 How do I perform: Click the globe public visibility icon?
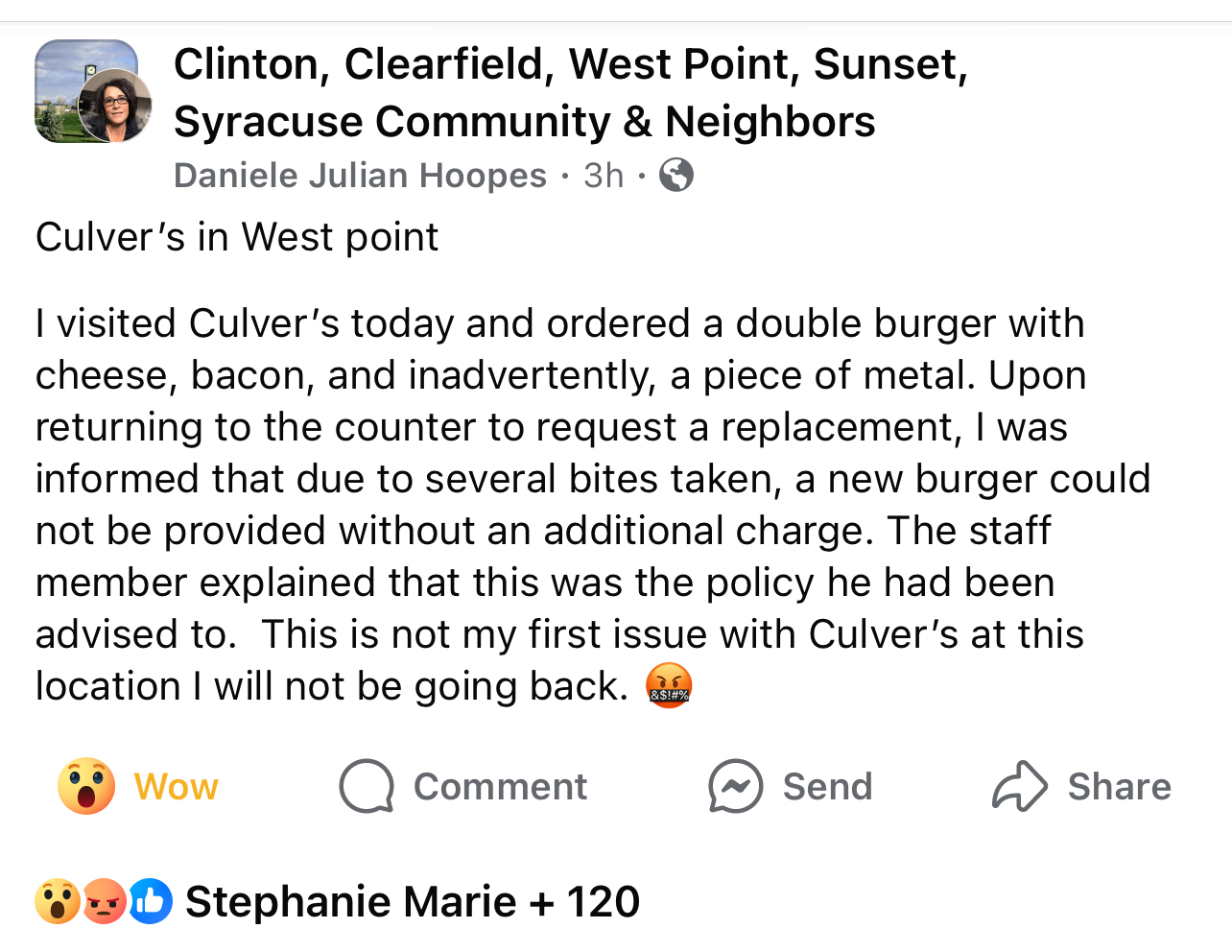(x=676, y=176)
